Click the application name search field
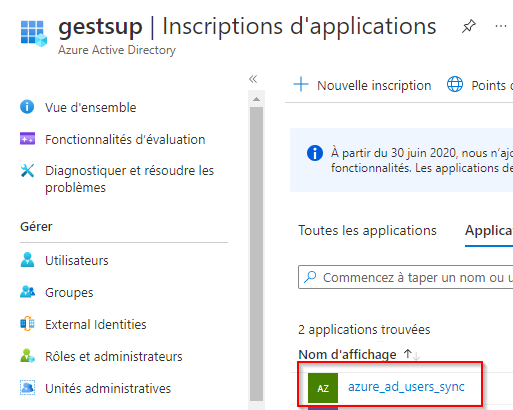The height and width of the screenshot is (410, 513). (405, 277)
